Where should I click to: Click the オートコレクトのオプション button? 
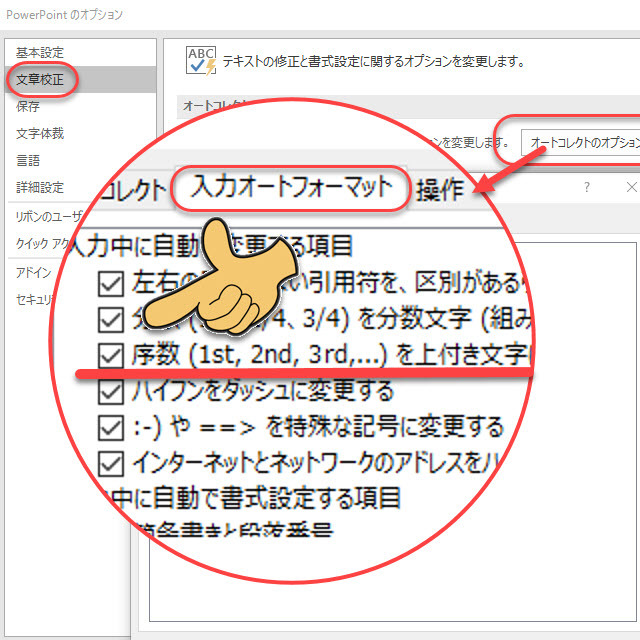(x=580, y=142)
